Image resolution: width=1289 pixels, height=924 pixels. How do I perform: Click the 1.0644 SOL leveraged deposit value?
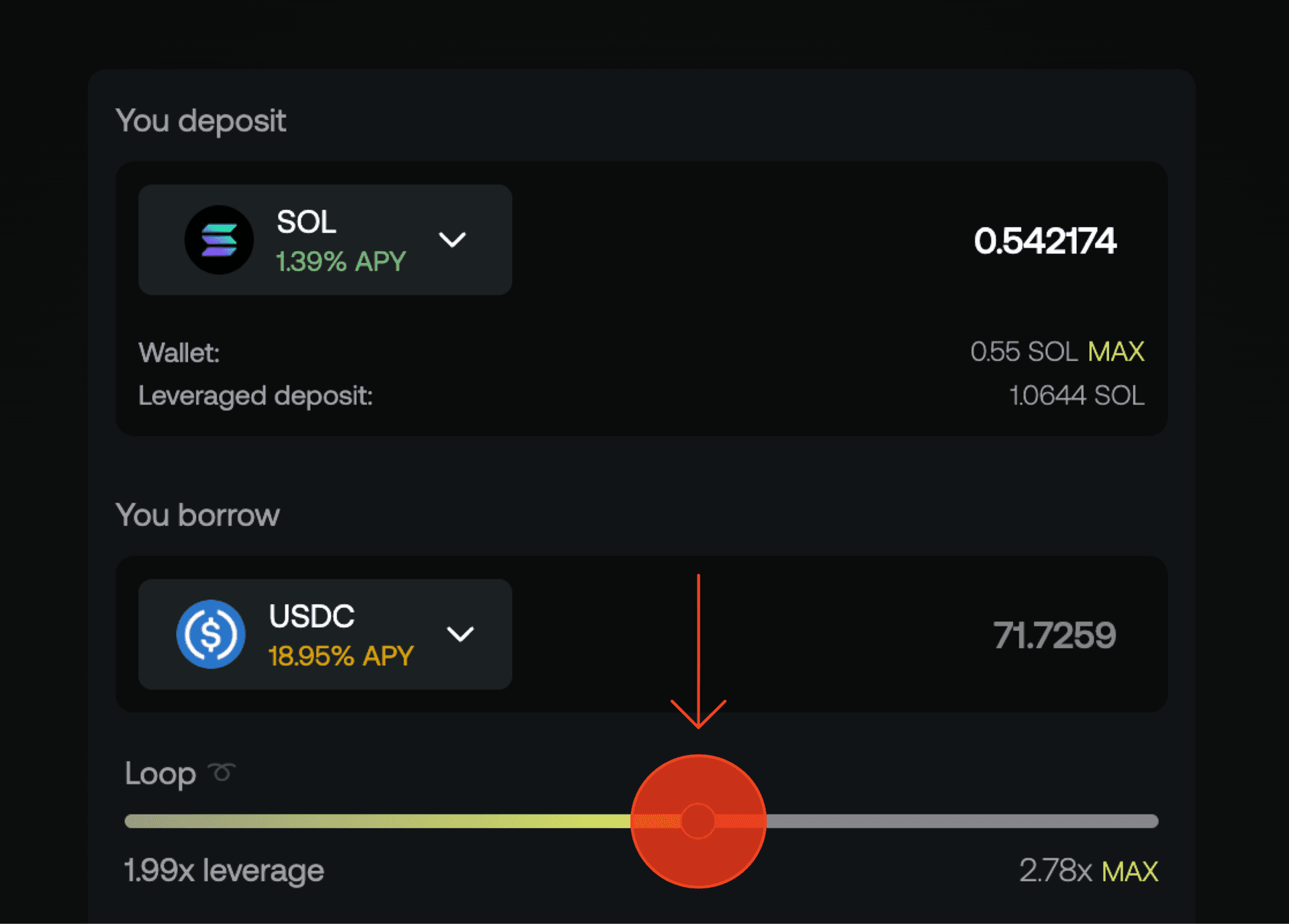(1077, 395)
